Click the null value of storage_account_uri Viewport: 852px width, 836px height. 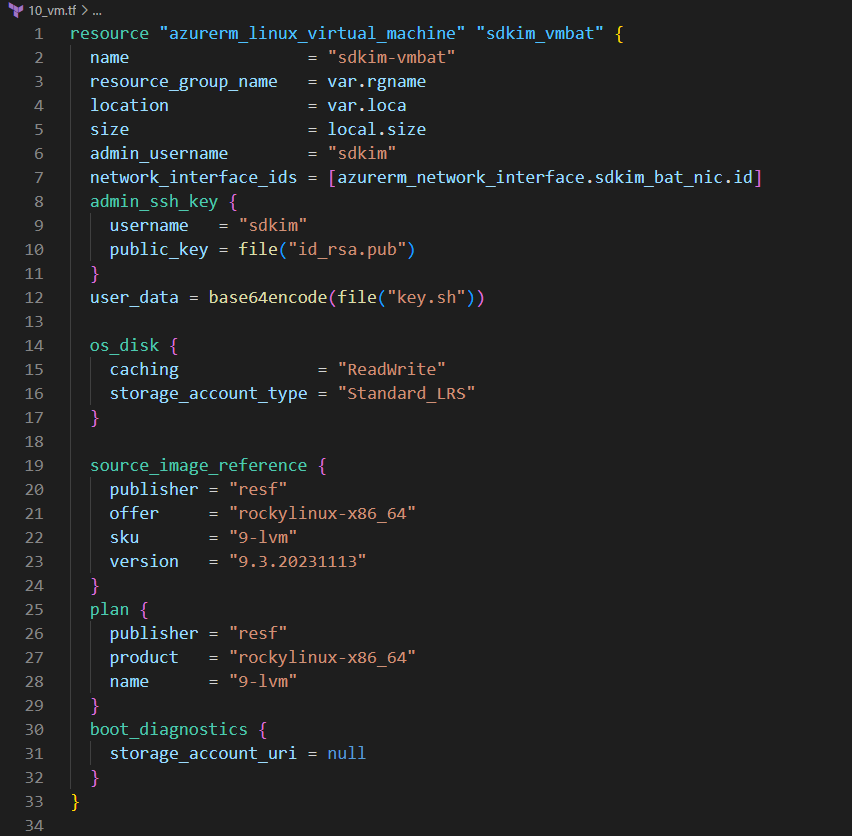(347, 753)
